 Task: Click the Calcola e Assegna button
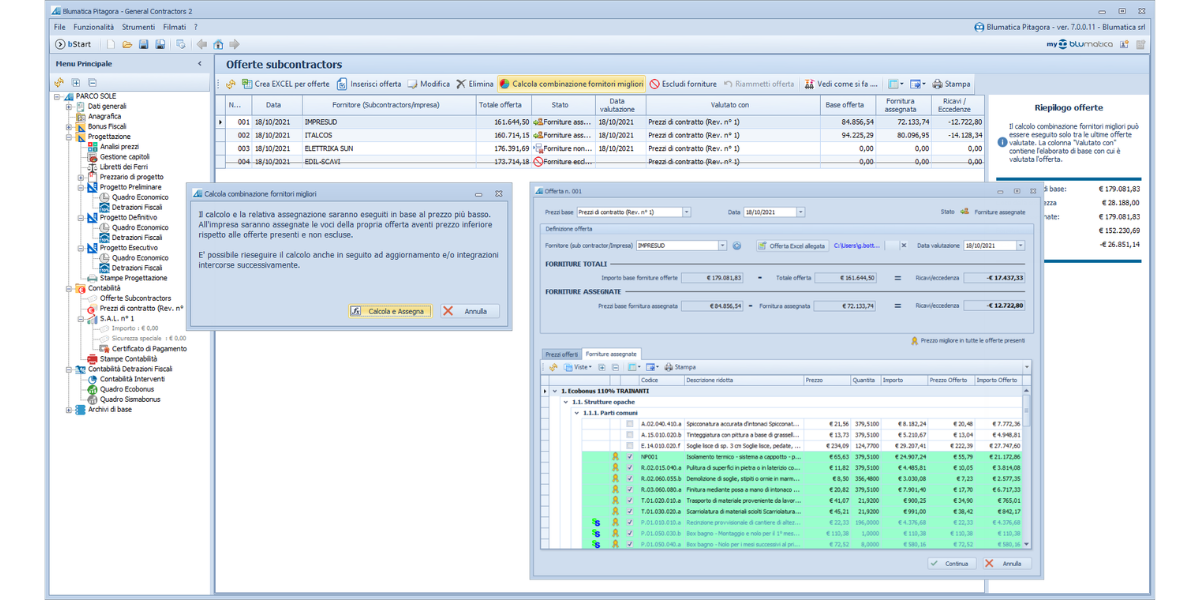(x=392, y=311)
